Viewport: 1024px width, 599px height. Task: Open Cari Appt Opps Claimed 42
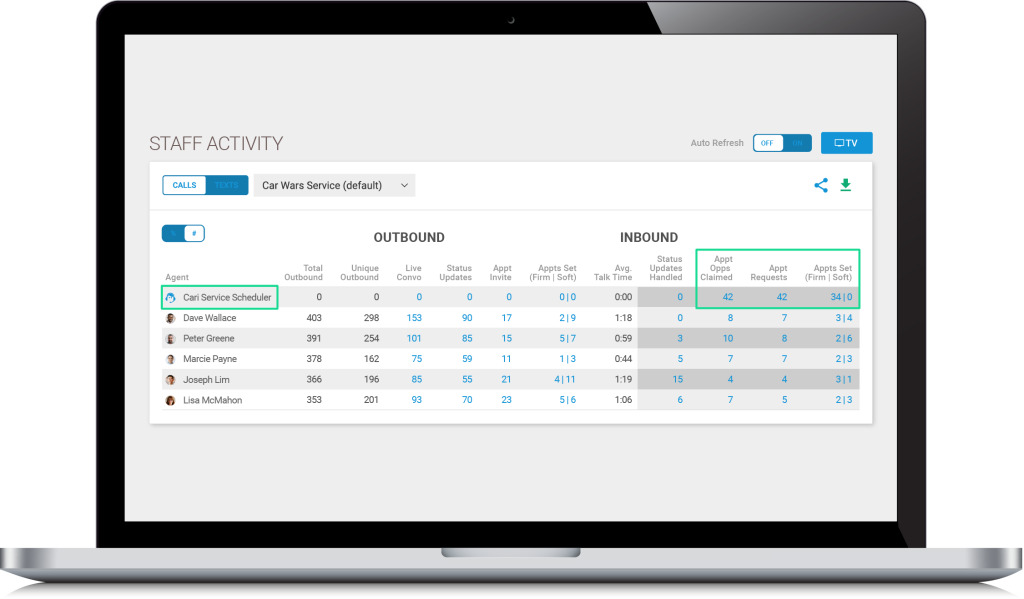click(x=728, y=297)
